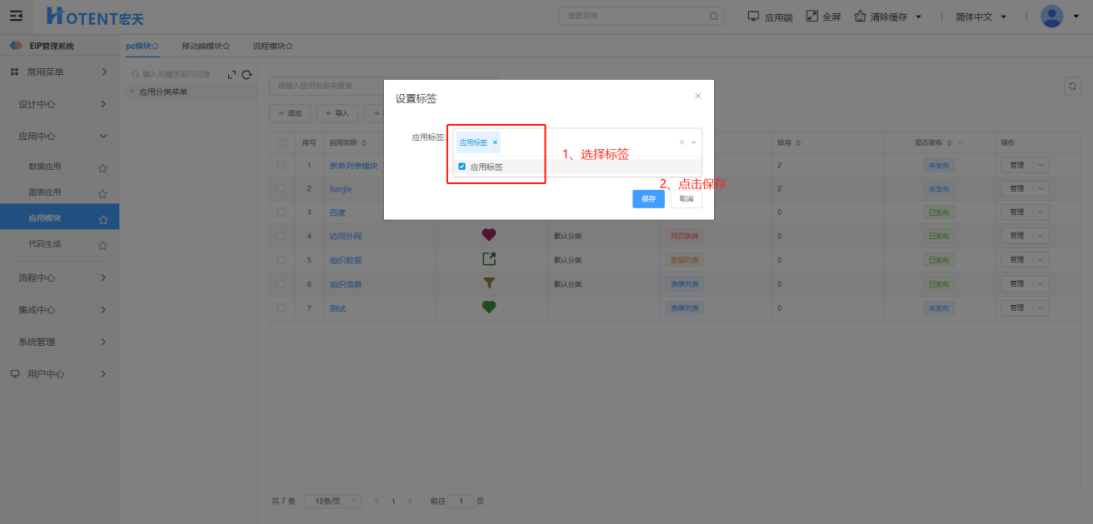Open the 组织数据 application link

coord(345,260)
